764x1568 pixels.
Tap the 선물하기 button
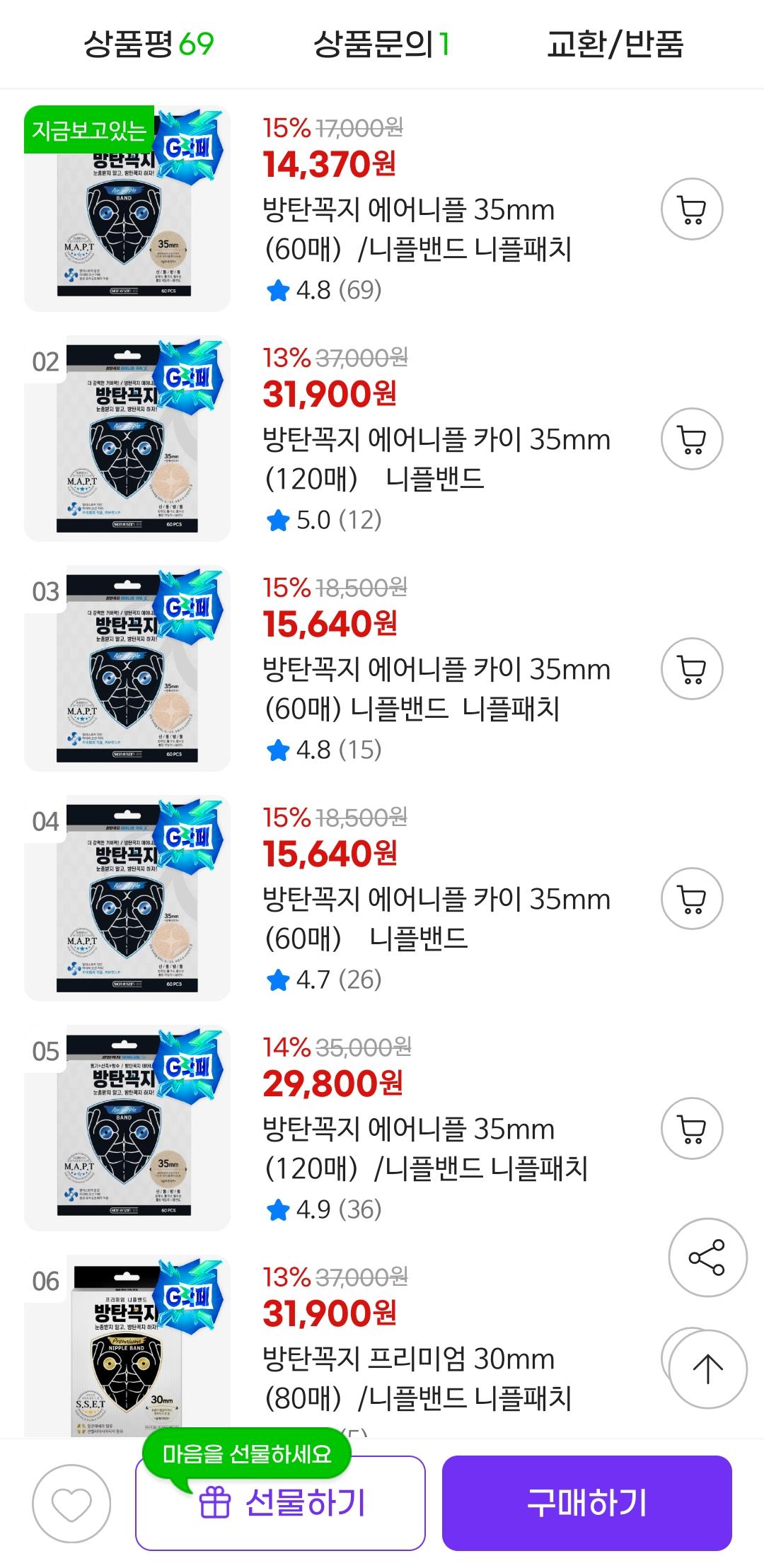coord(280,1503)
